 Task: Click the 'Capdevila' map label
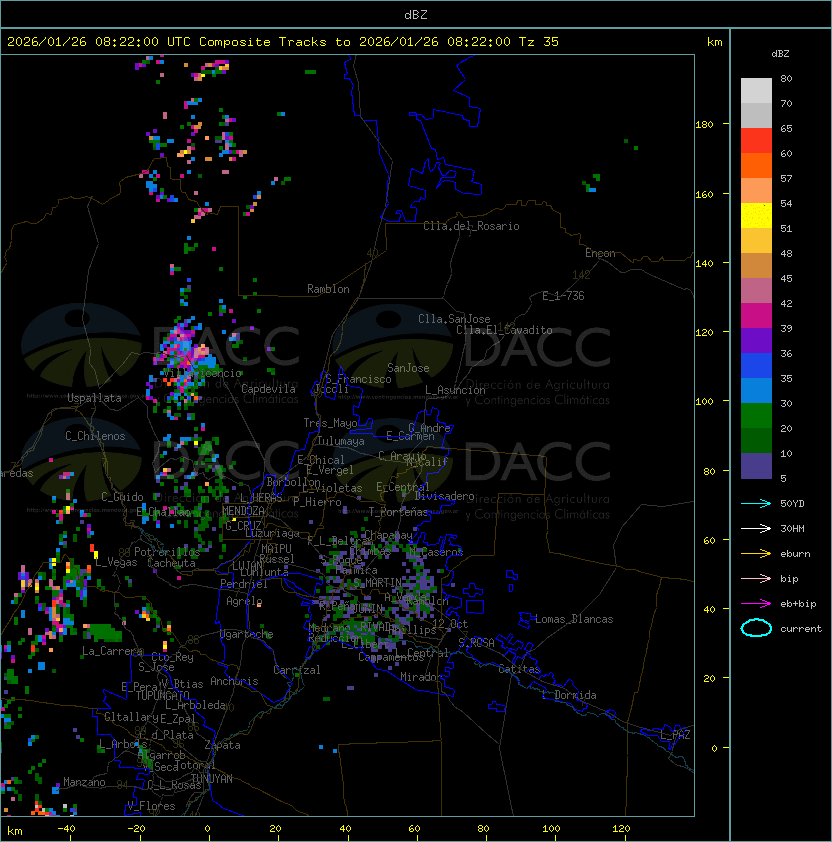click(268, 389)
